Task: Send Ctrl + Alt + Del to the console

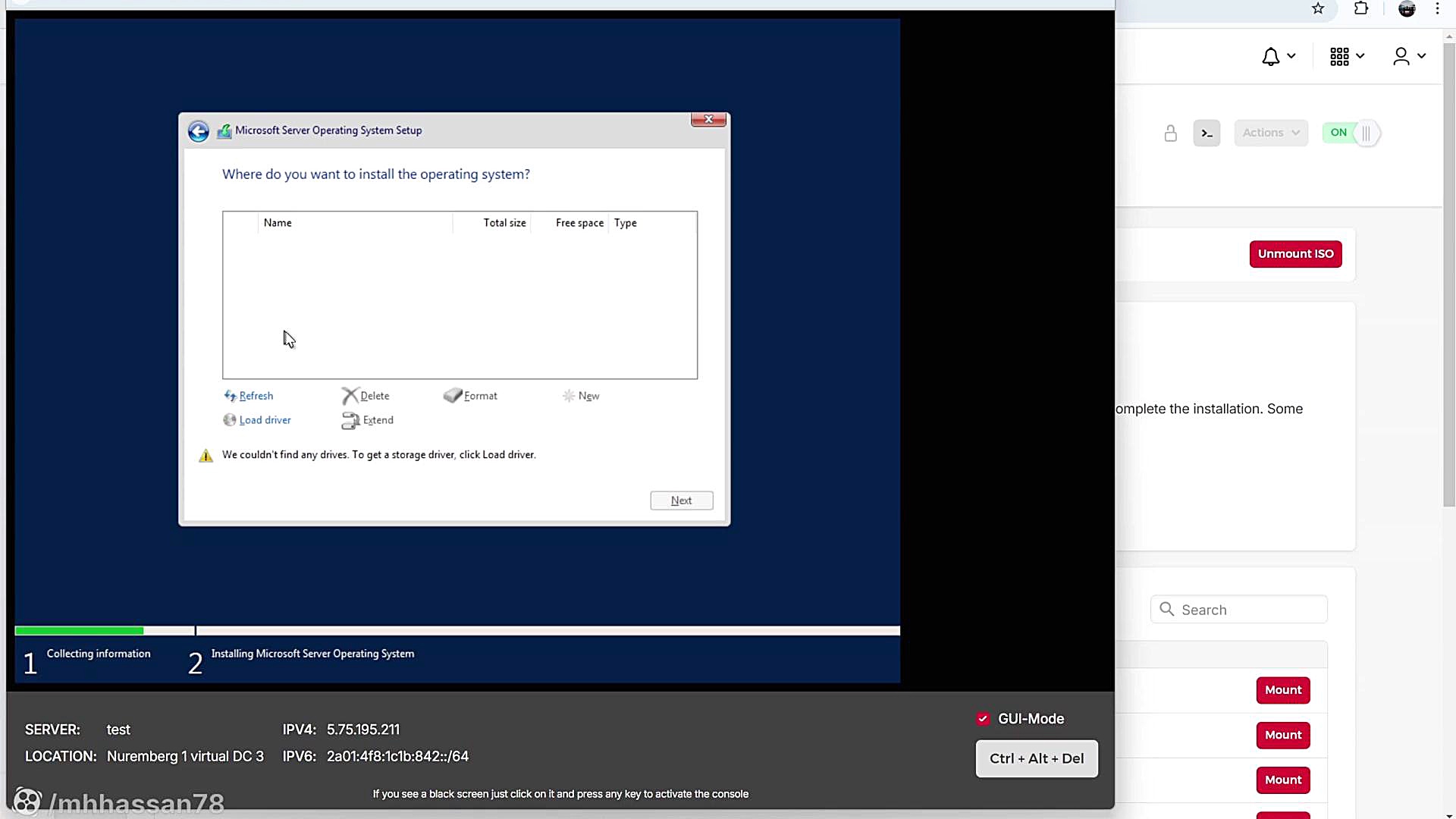Action: 1037,758
